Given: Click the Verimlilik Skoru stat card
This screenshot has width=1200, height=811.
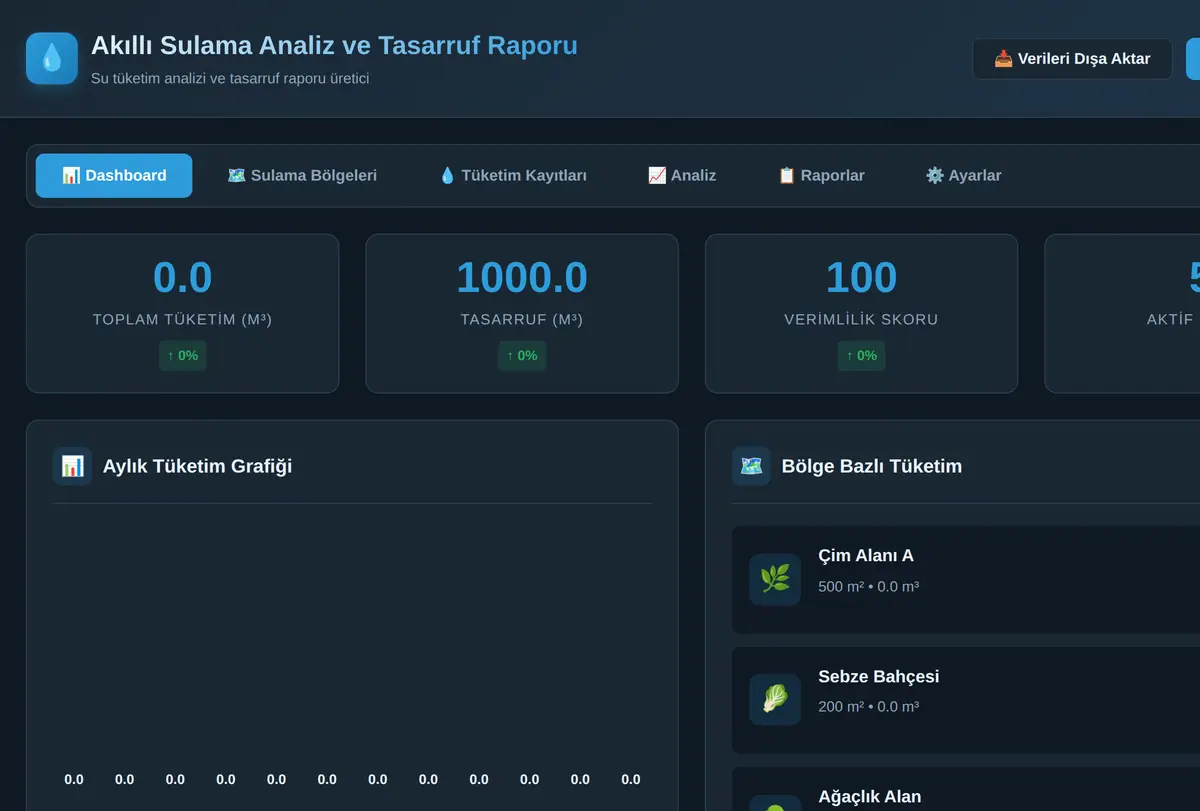Looking at the screenshot, I should pos(861,314).
